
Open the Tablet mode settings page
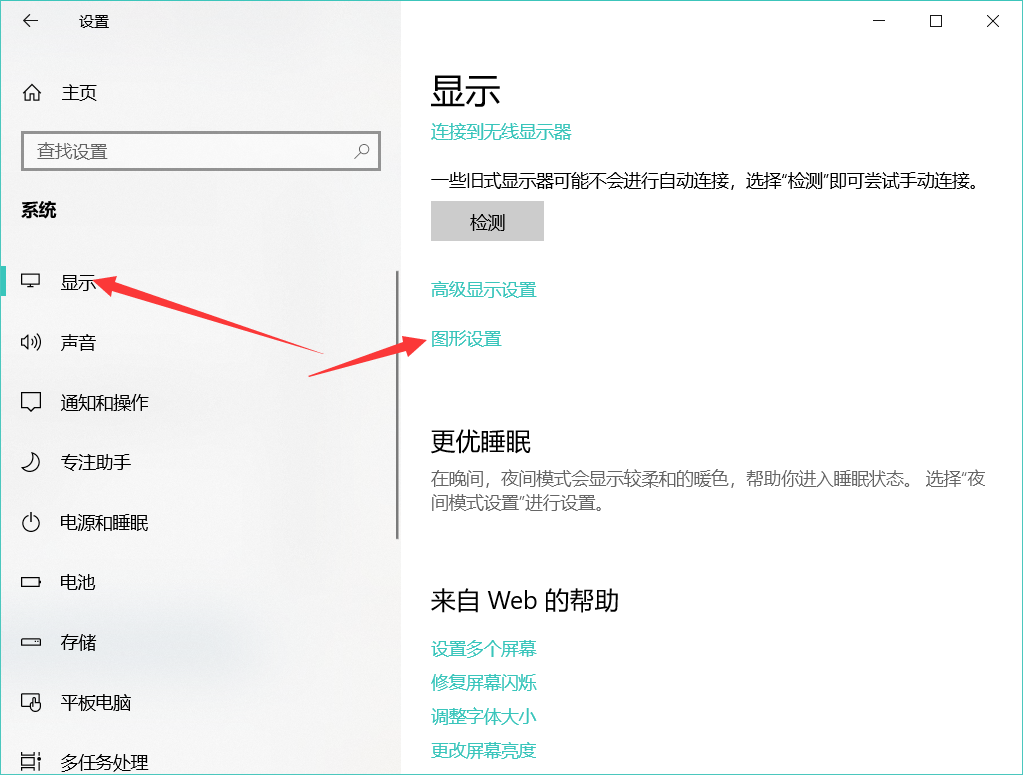click(x=95, y=702)
